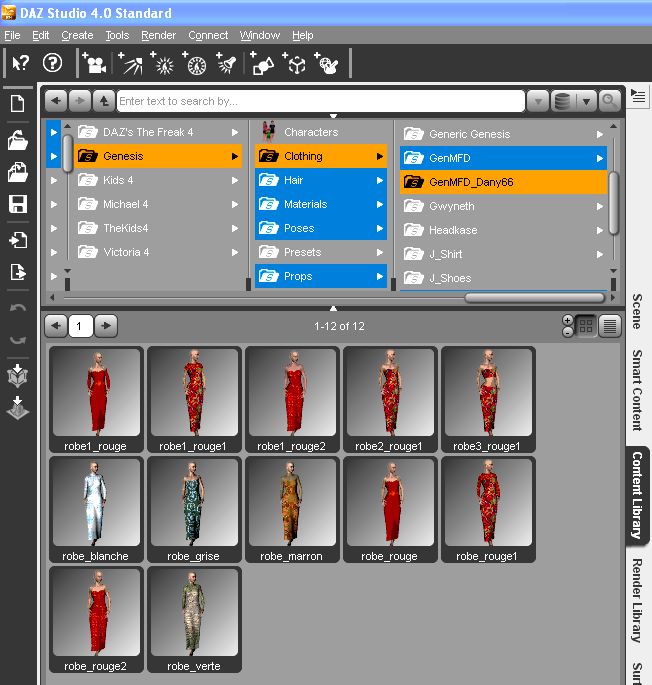
Task: Go to next results page
Action: coord(106,326)
